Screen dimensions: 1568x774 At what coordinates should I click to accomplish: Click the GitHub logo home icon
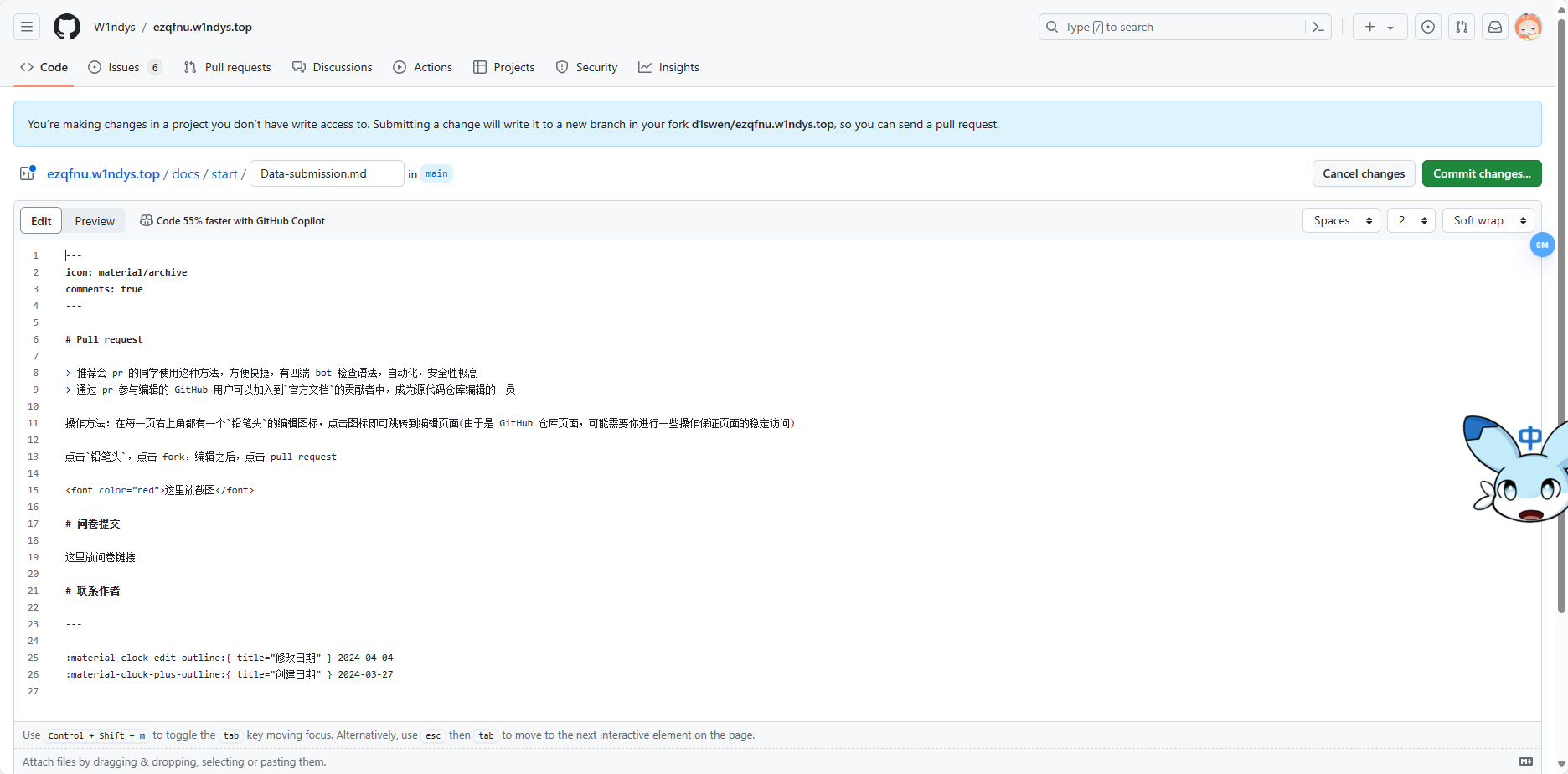point(67,27)
